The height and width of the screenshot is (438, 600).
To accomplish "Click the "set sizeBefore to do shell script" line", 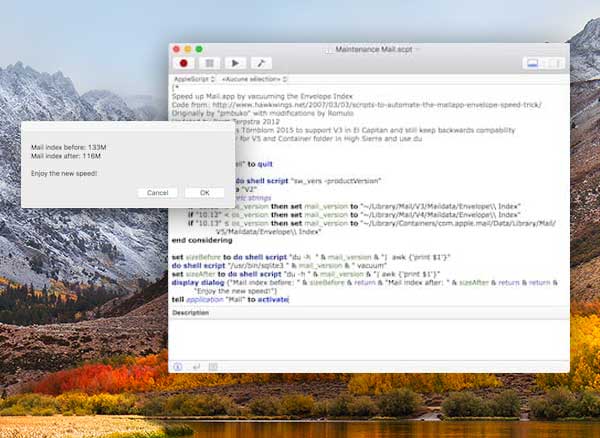I will click(311, 257).
